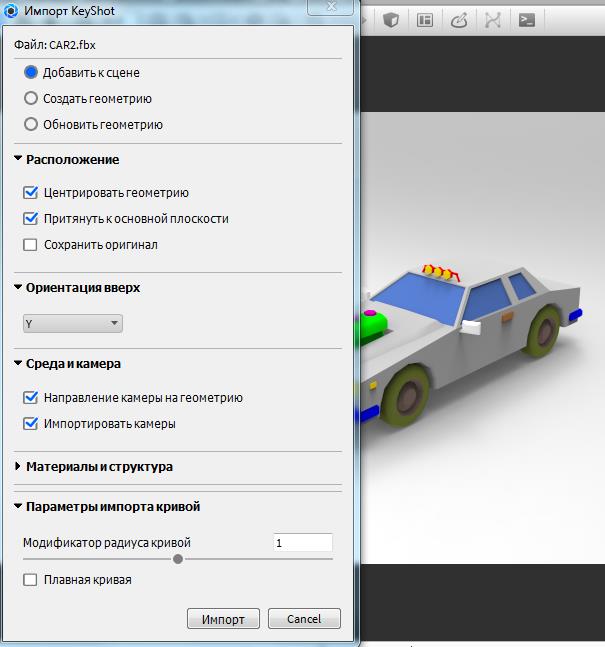
Task: Enable the Сохранить оригинал checkbox
Action: pyautogui.click(x=31, y=245)
